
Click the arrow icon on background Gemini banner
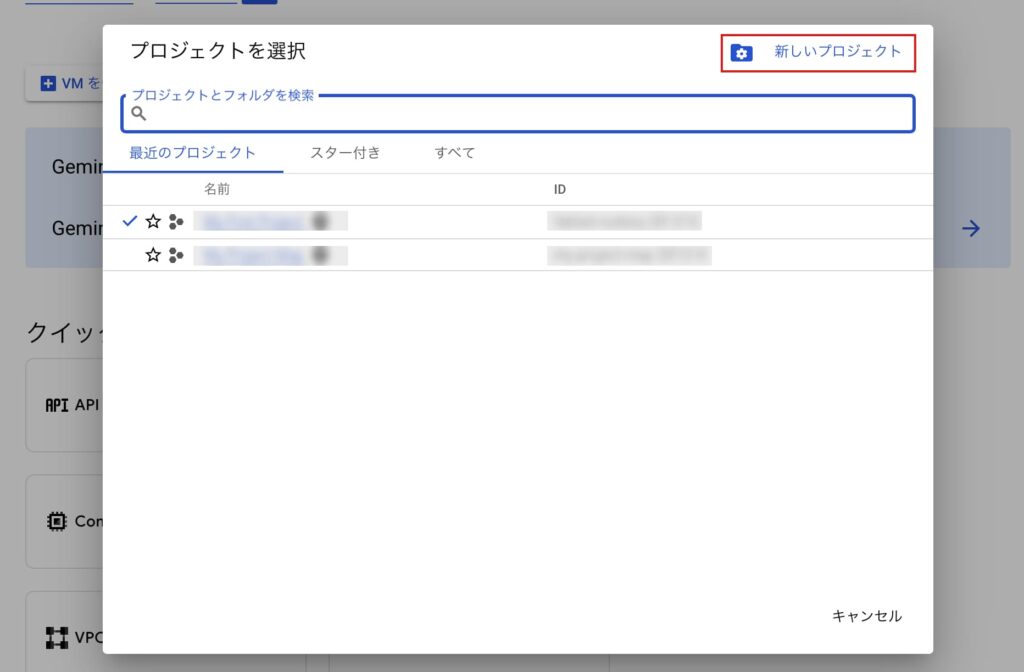971,228
